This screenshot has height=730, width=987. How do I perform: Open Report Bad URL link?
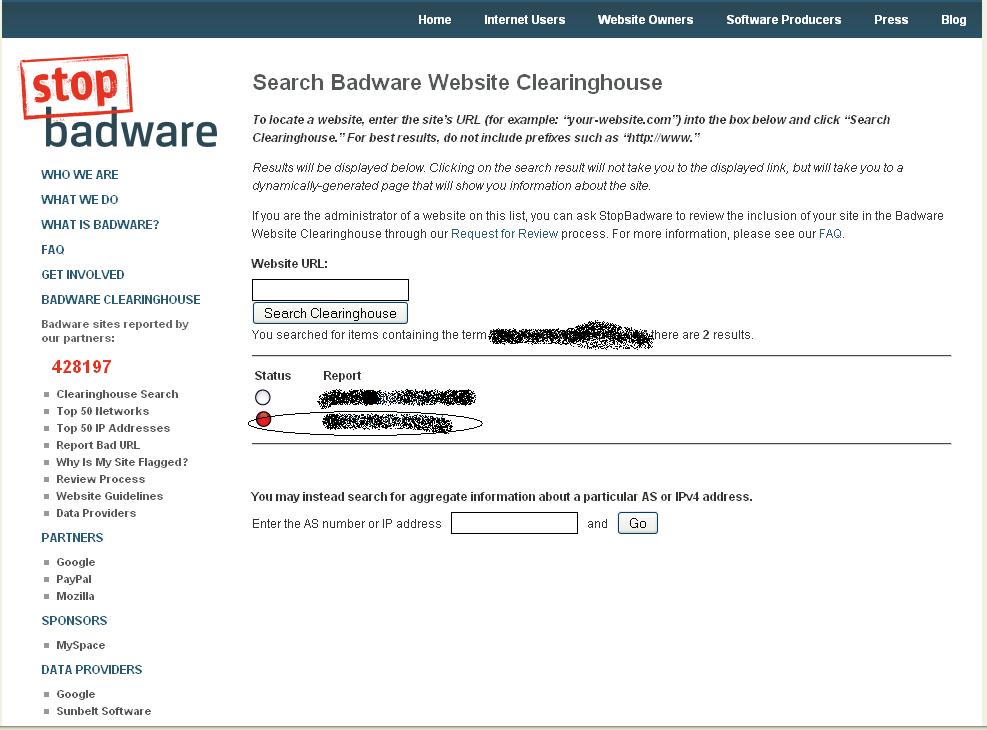pyautogui.click(x=98, y=445)
